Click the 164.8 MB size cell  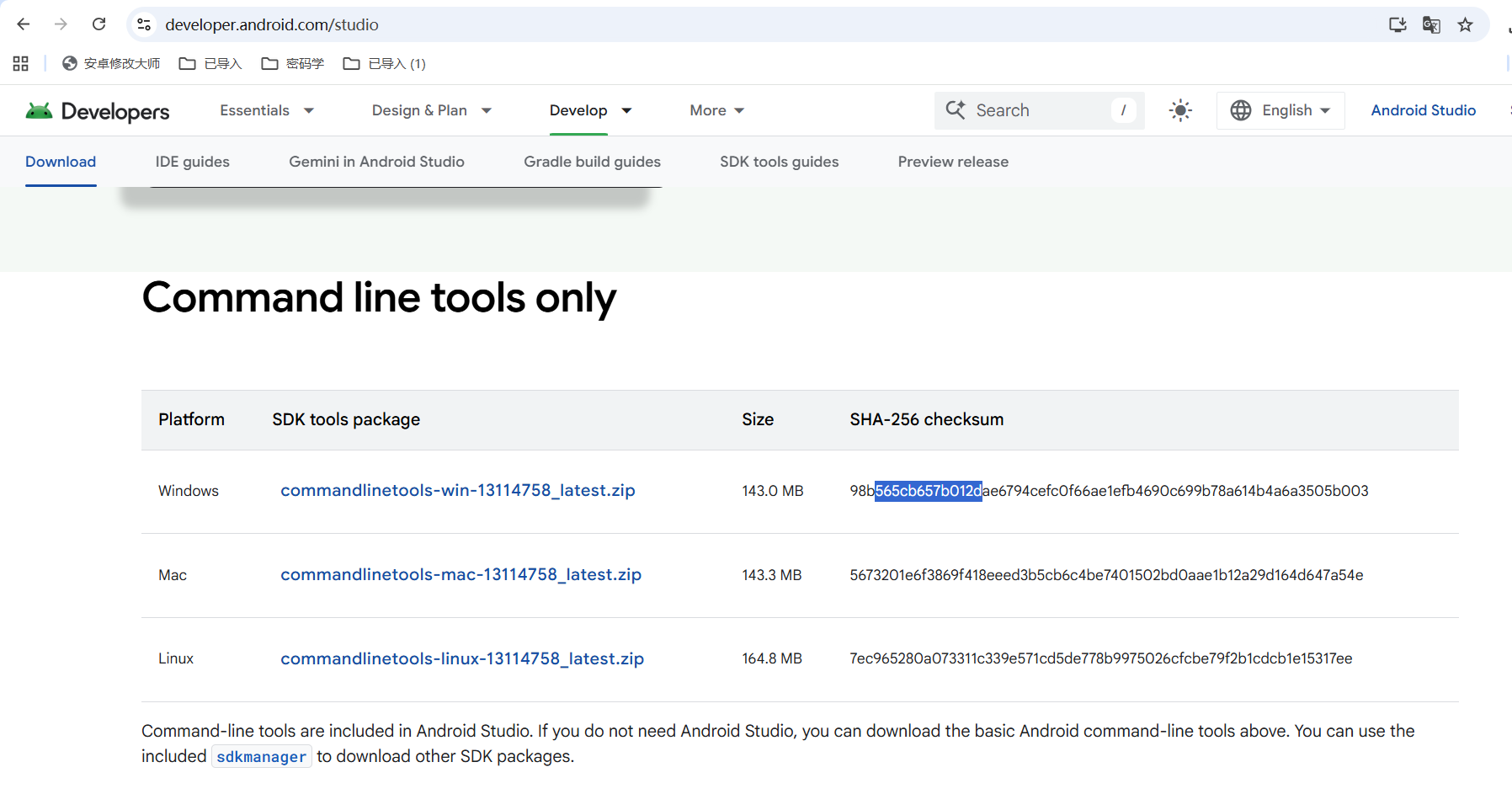[x=771, y=658]
